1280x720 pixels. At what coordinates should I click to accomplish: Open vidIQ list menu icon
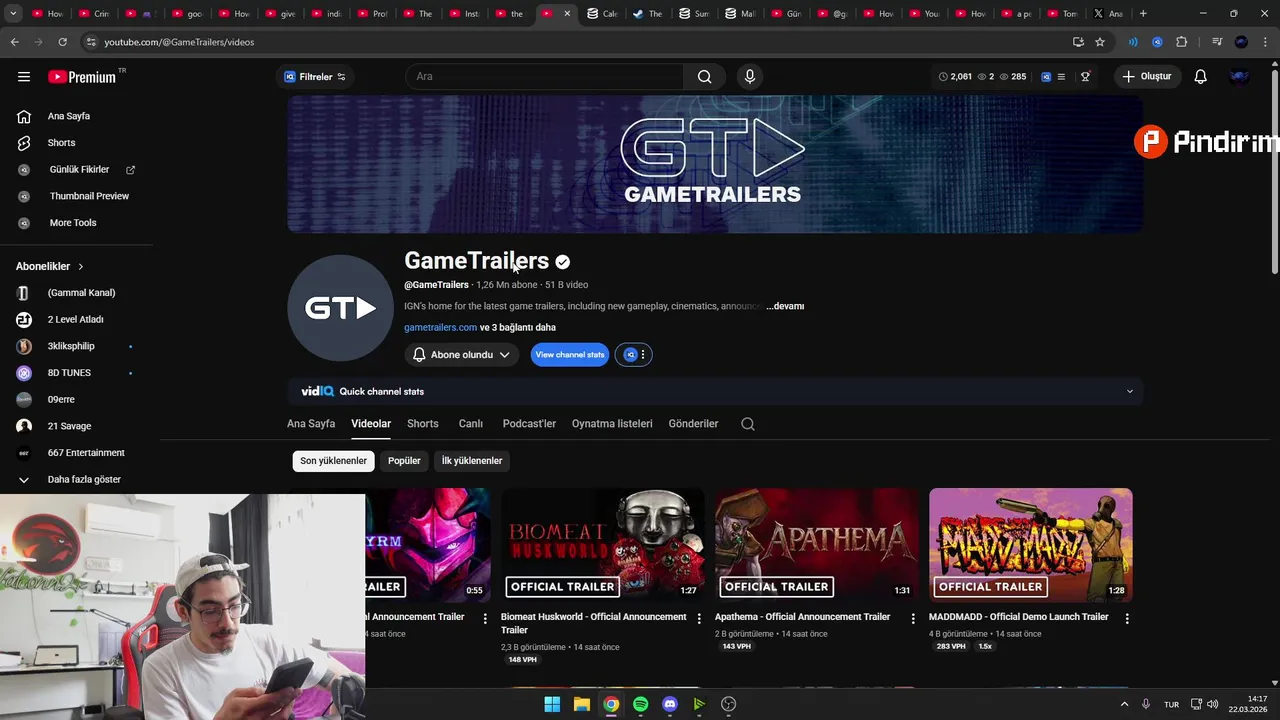(x=1061, y=77)
